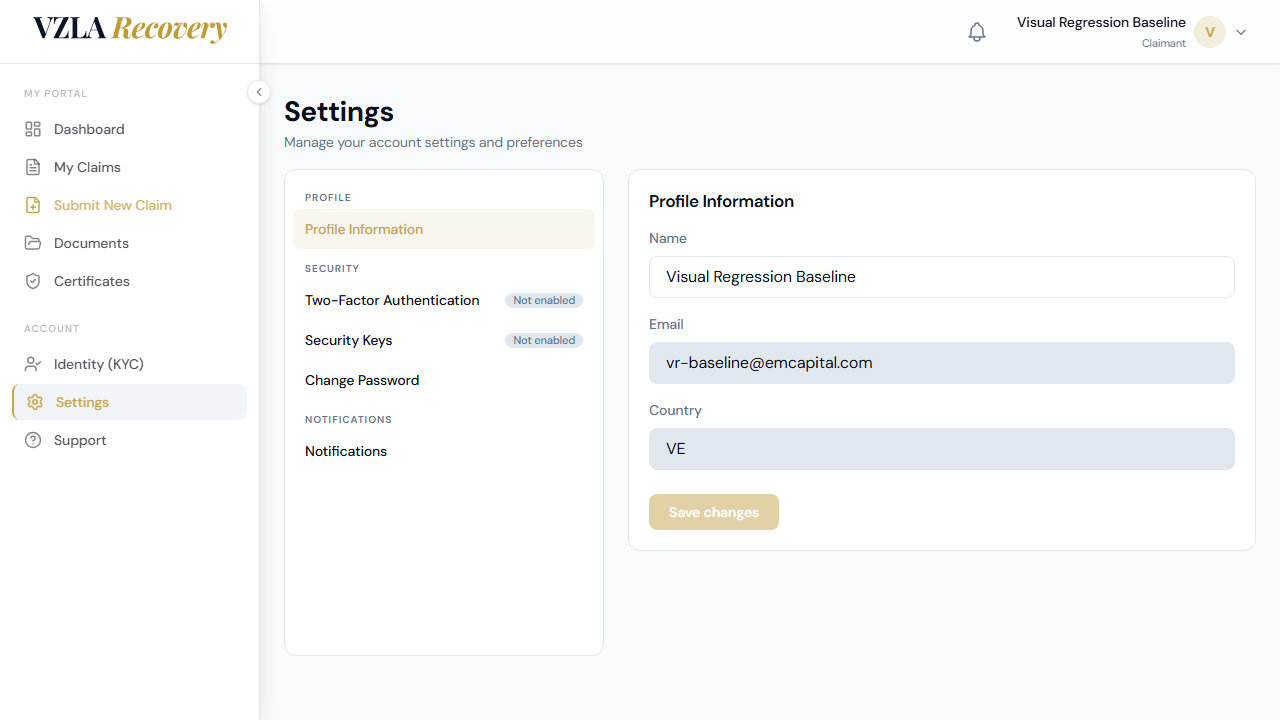Click the Certificates shield icon

click(33, 281)
